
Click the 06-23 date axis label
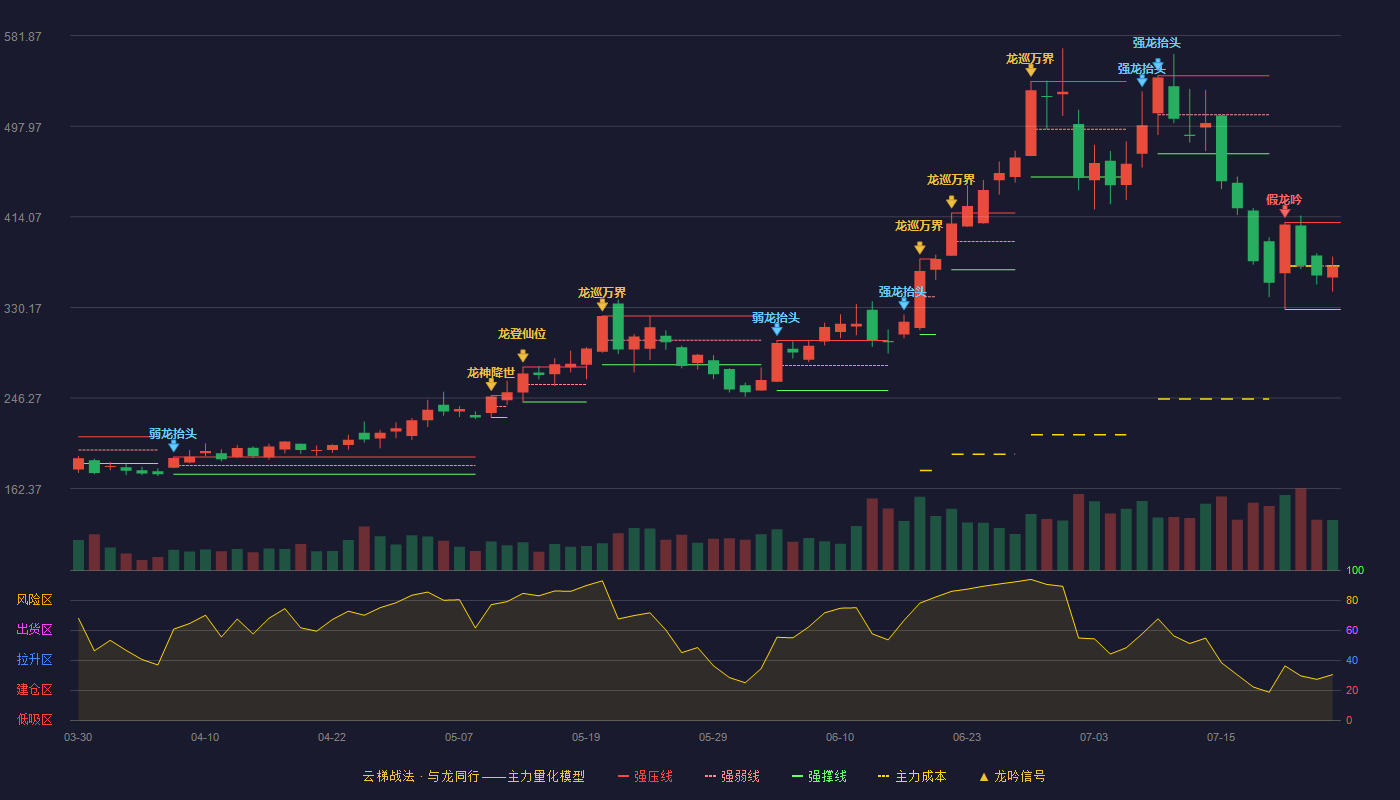click(967, 737)
